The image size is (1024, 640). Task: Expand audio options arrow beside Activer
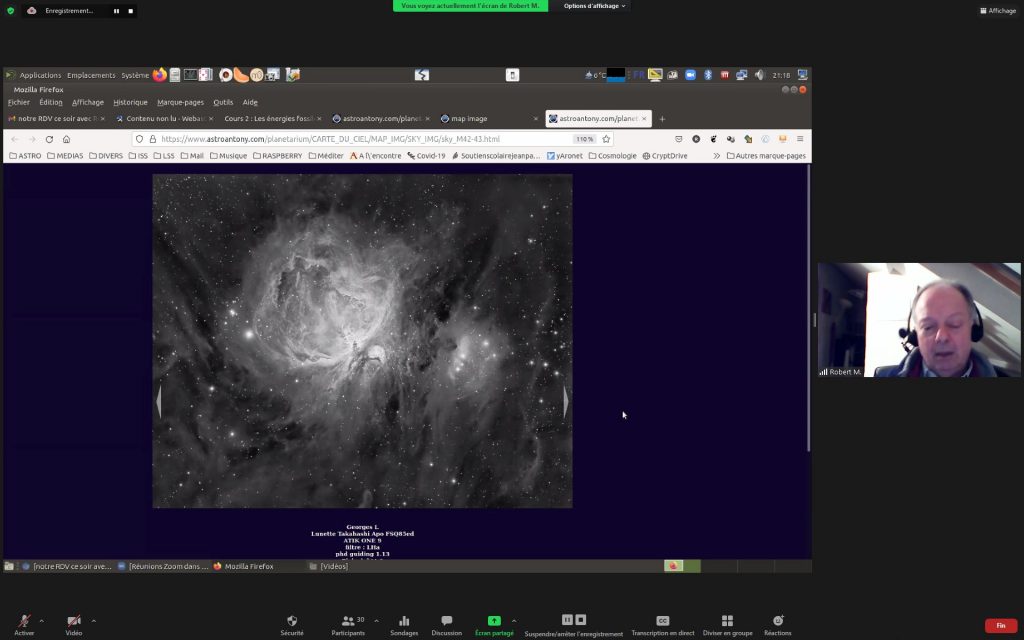point(41,620)
